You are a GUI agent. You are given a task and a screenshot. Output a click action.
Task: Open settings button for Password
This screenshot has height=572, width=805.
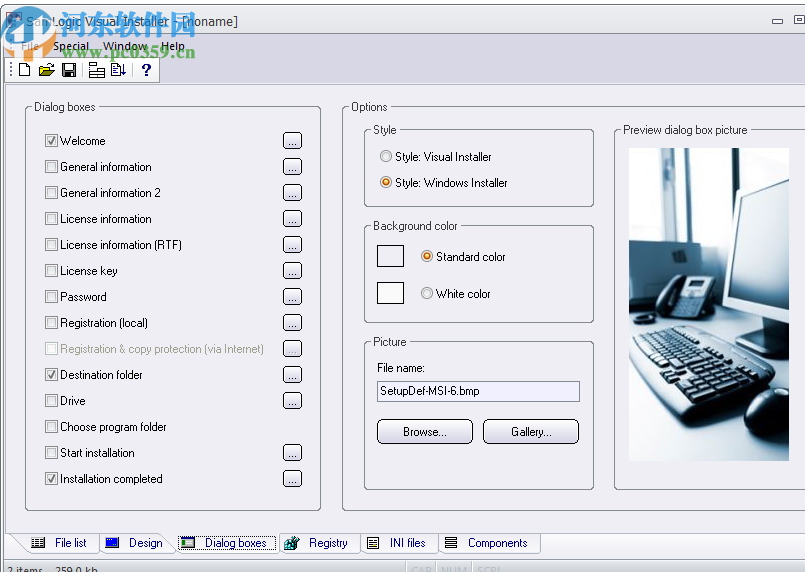292,297
